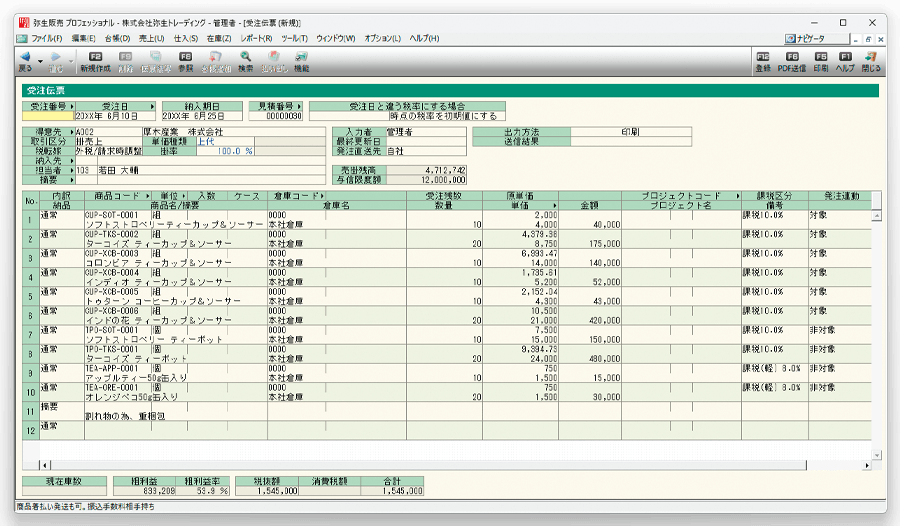Click the 単価種類 上代 field
The image size is (900, 526).
[x=225, y=141]
